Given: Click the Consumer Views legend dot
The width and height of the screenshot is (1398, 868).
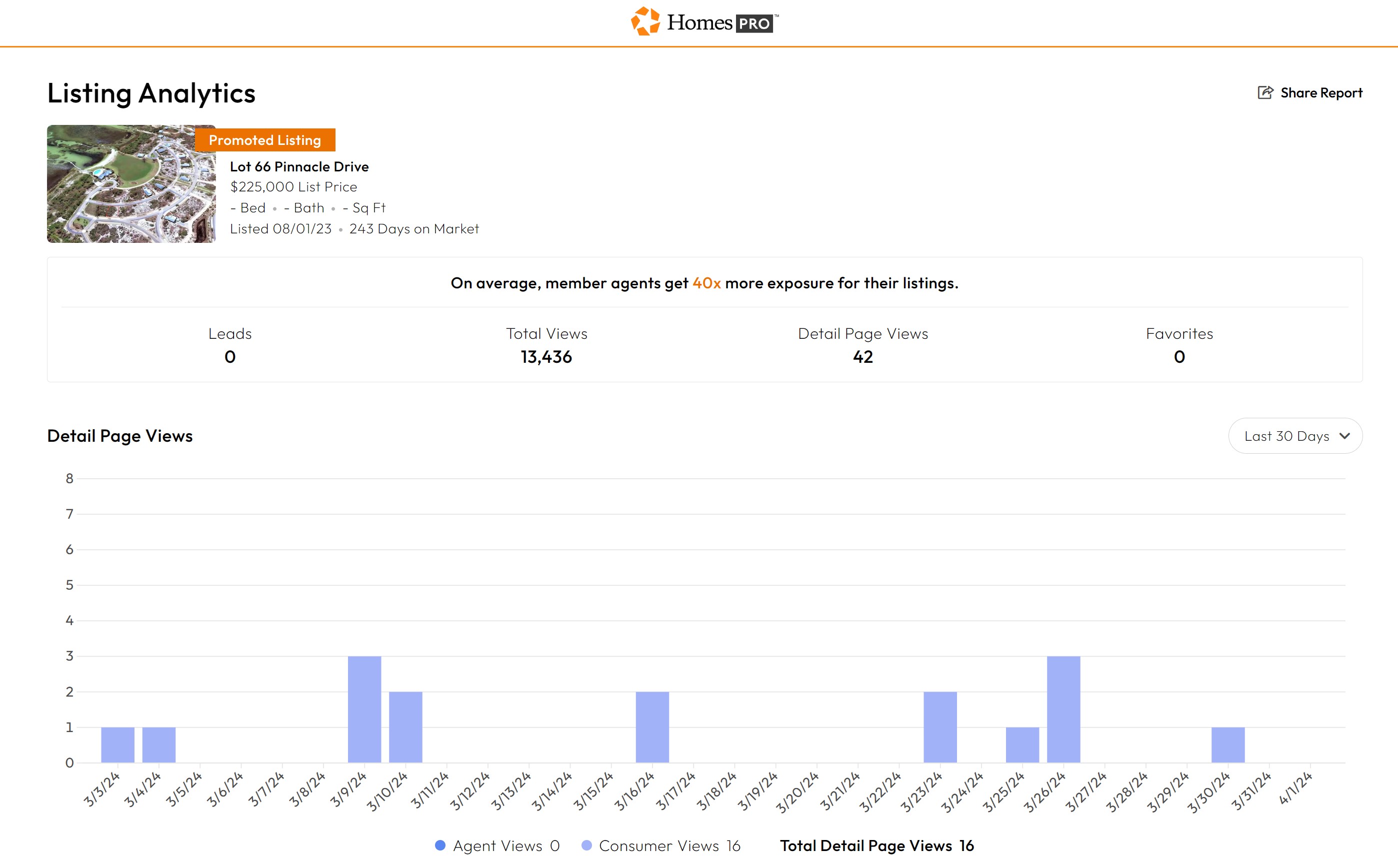Looking at the screenshot, I should (x=586, y=845).
